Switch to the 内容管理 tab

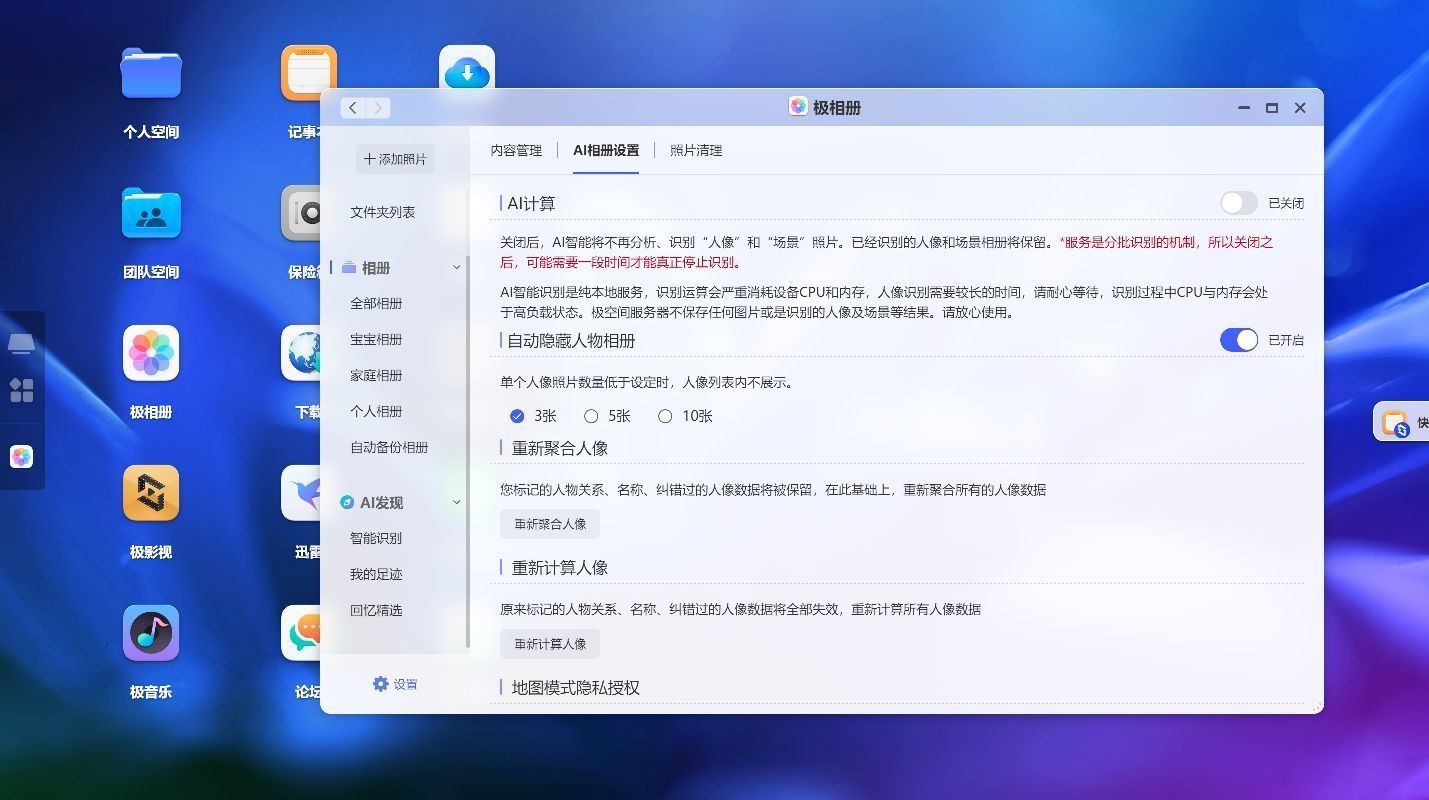coord(516,150)
